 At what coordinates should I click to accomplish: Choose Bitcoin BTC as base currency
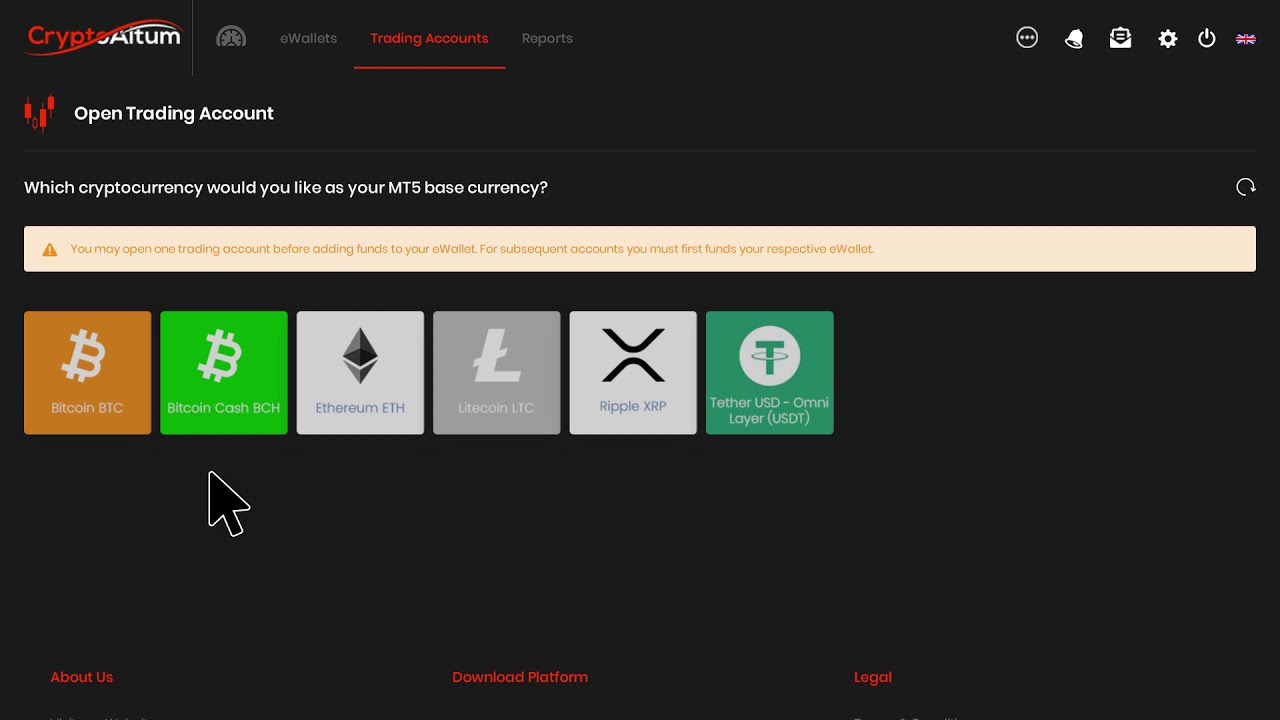(87, 372)
